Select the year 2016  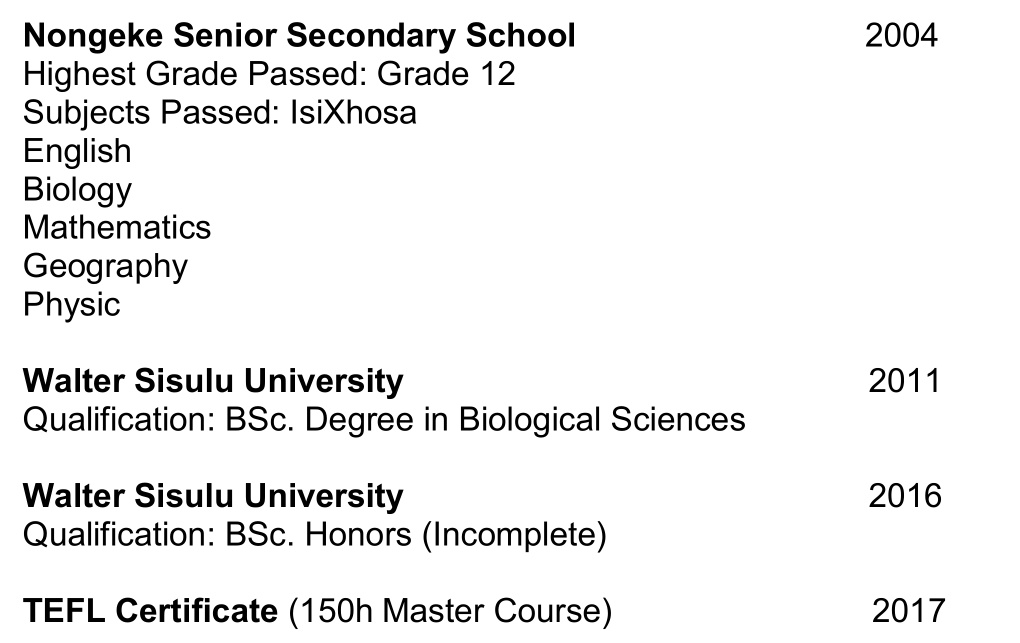(x=904, y=496)
